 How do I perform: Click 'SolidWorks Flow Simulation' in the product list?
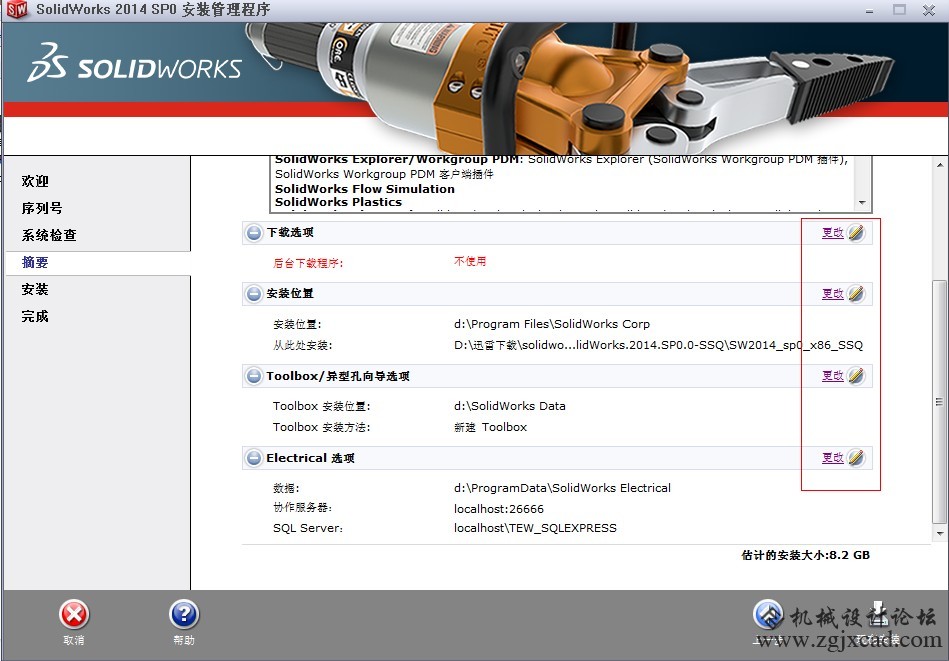coord(364,189)
